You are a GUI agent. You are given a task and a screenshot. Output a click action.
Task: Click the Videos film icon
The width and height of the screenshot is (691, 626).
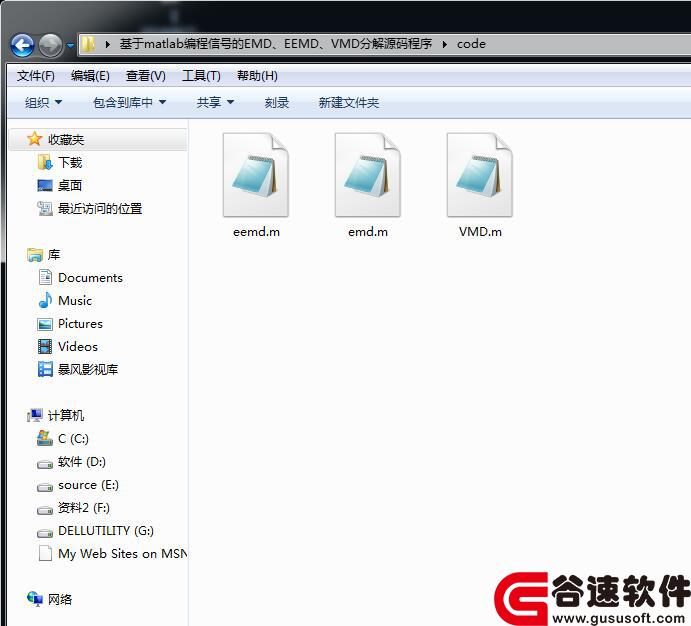(45, 346)
